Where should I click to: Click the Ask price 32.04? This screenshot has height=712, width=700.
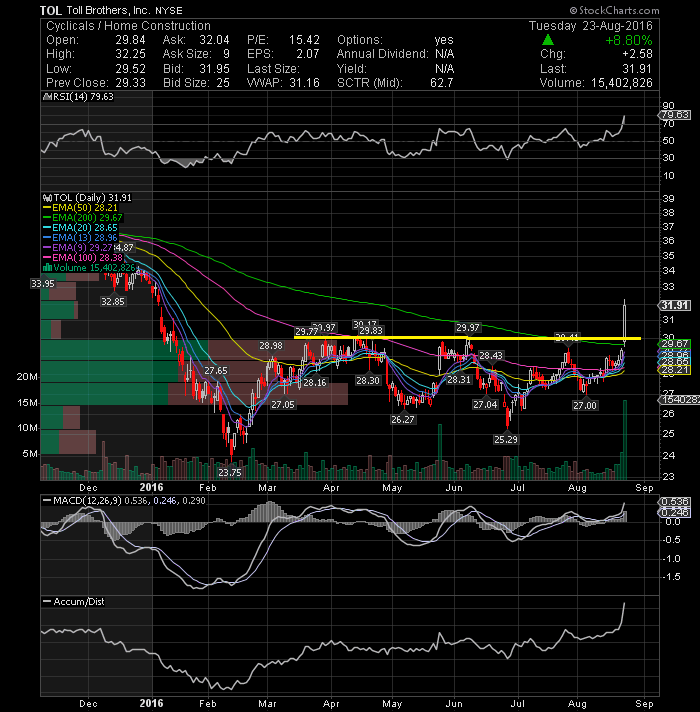(214, 40)
